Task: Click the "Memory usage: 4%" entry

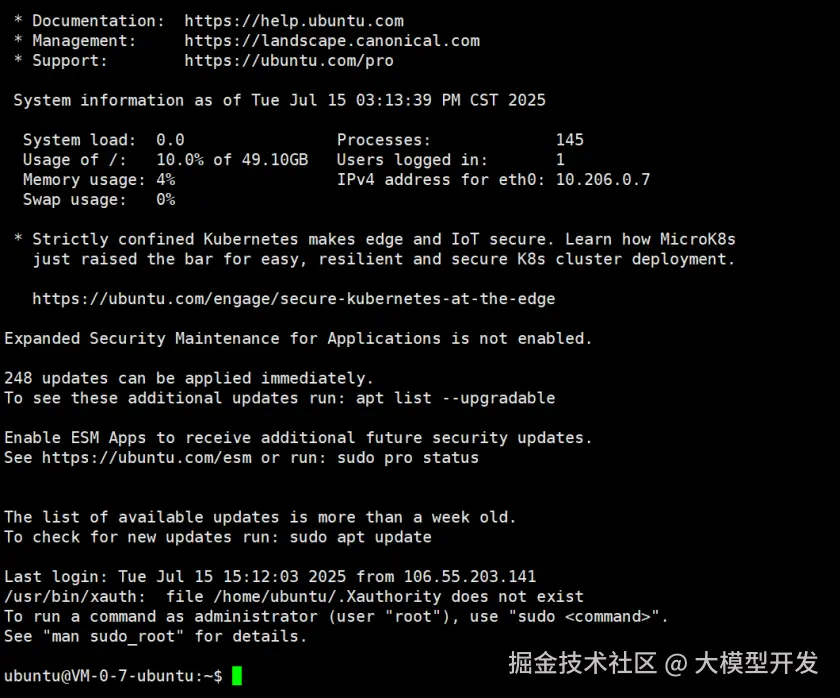Action: [99, 180]
